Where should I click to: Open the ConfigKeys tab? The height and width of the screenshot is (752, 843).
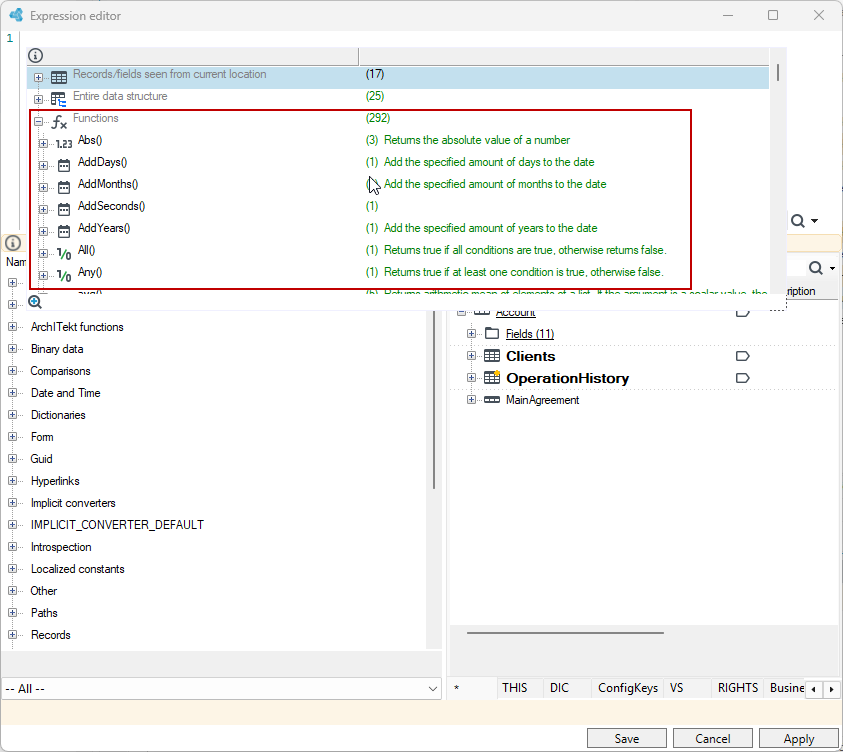coord(628,688)
